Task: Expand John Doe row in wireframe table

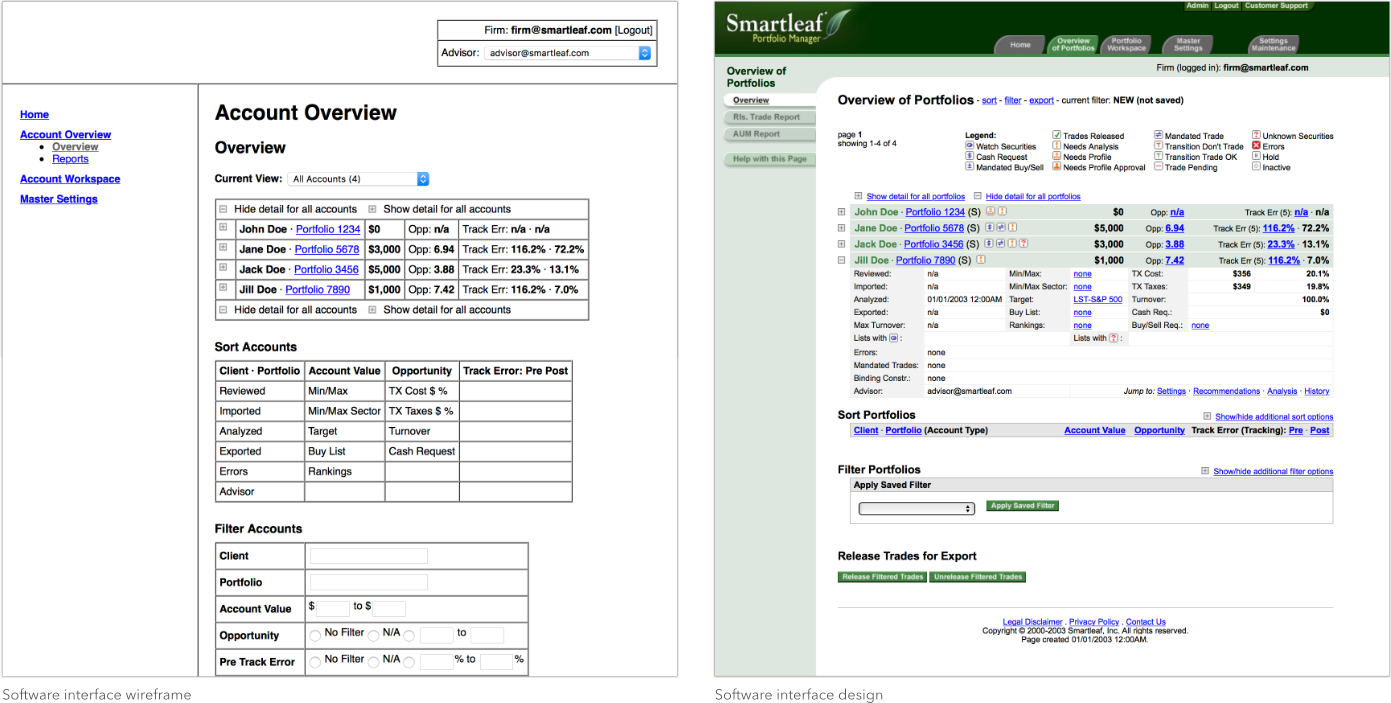Action: (x=223, y=227)
